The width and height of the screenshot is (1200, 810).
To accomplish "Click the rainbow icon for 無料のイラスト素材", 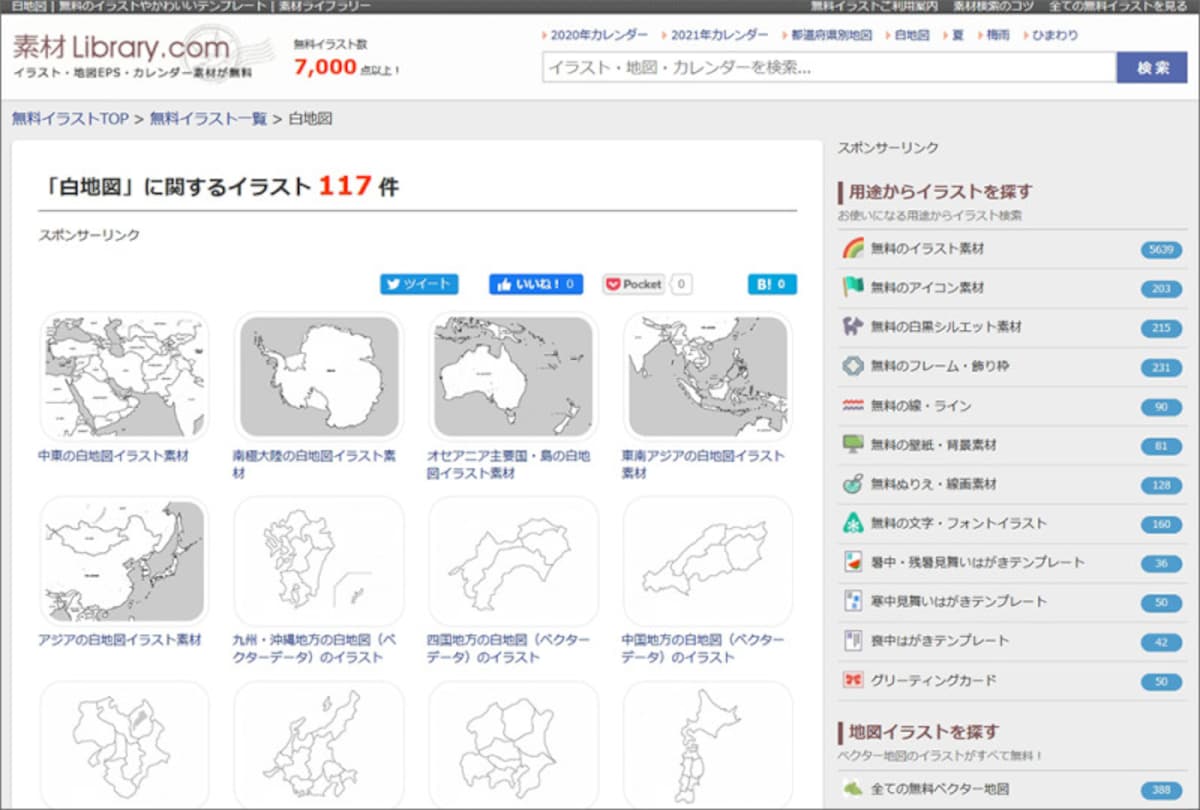I will pos(853,248).
